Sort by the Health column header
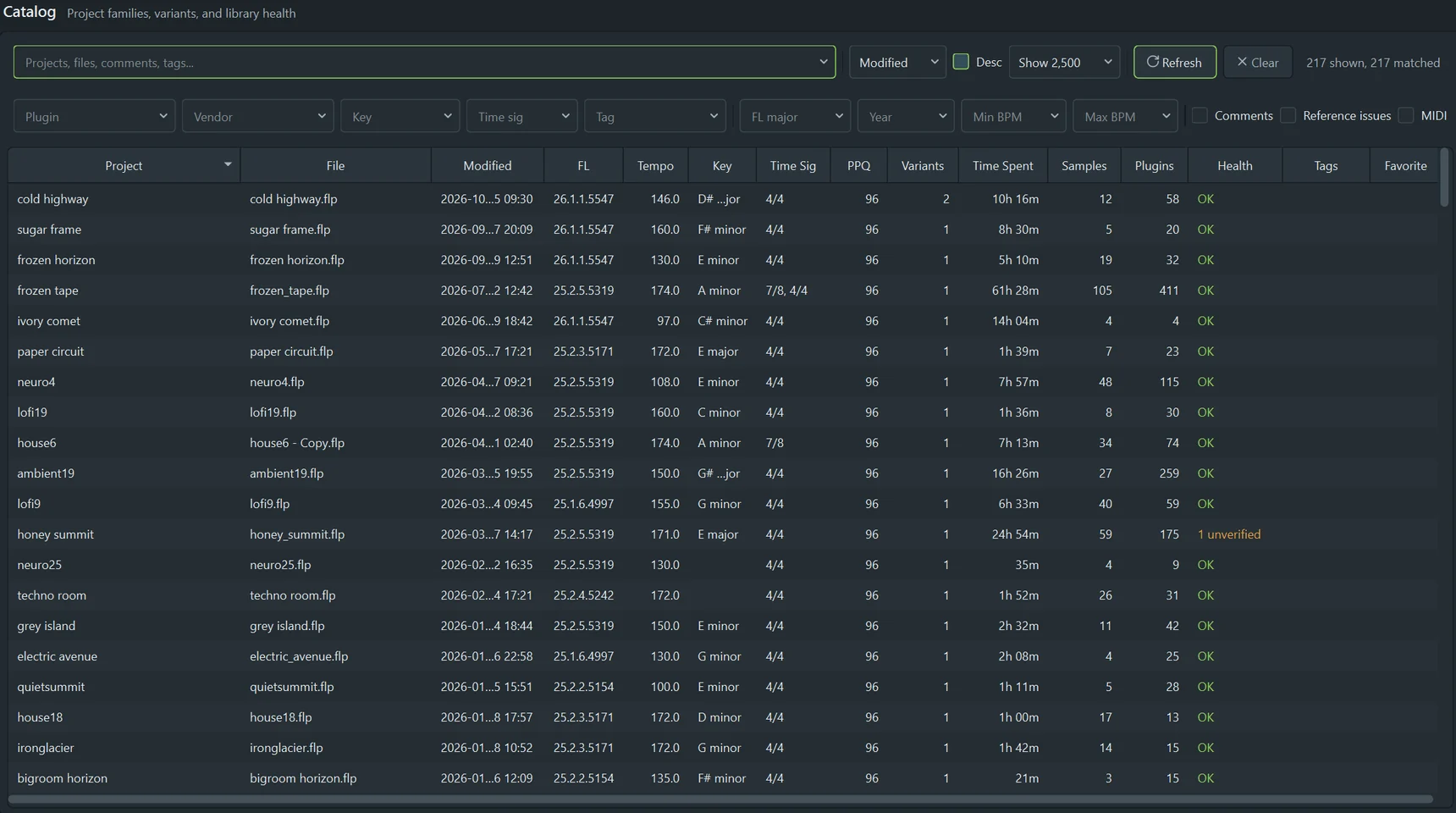 [1235, 166]
